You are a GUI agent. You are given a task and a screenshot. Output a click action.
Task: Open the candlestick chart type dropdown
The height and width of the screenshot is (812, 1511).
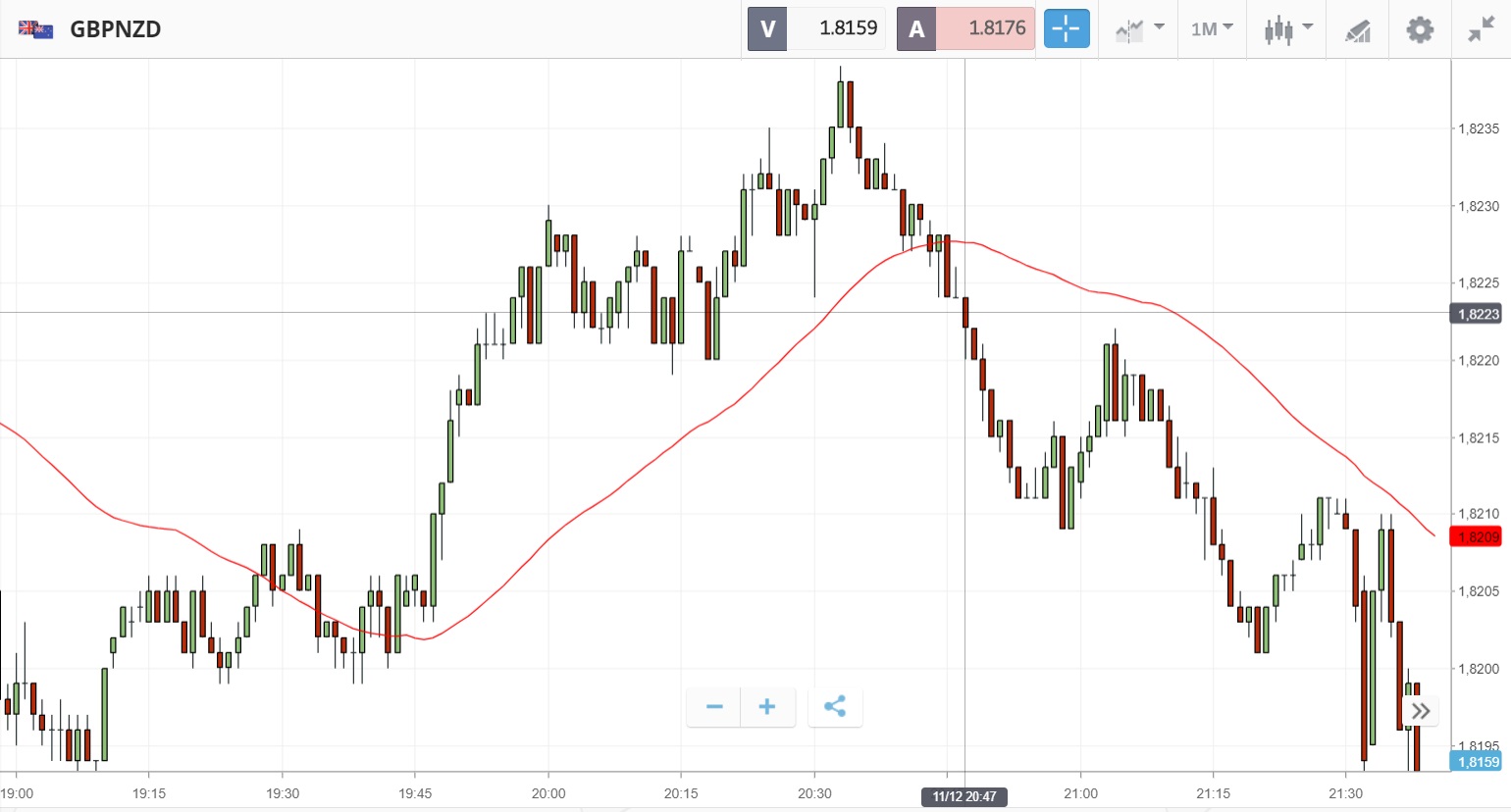[x=1287, y=29]
